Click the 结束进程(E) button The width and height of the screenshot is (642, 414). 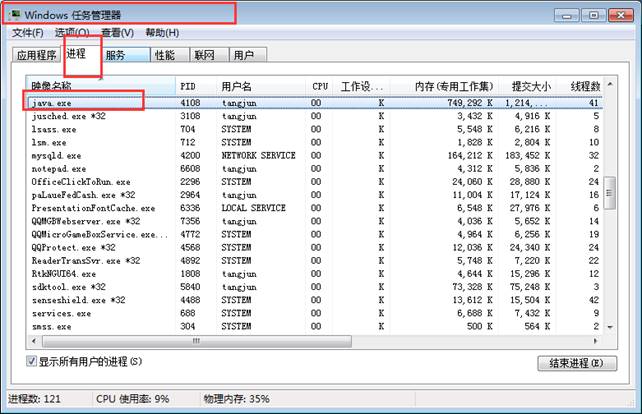577,363
